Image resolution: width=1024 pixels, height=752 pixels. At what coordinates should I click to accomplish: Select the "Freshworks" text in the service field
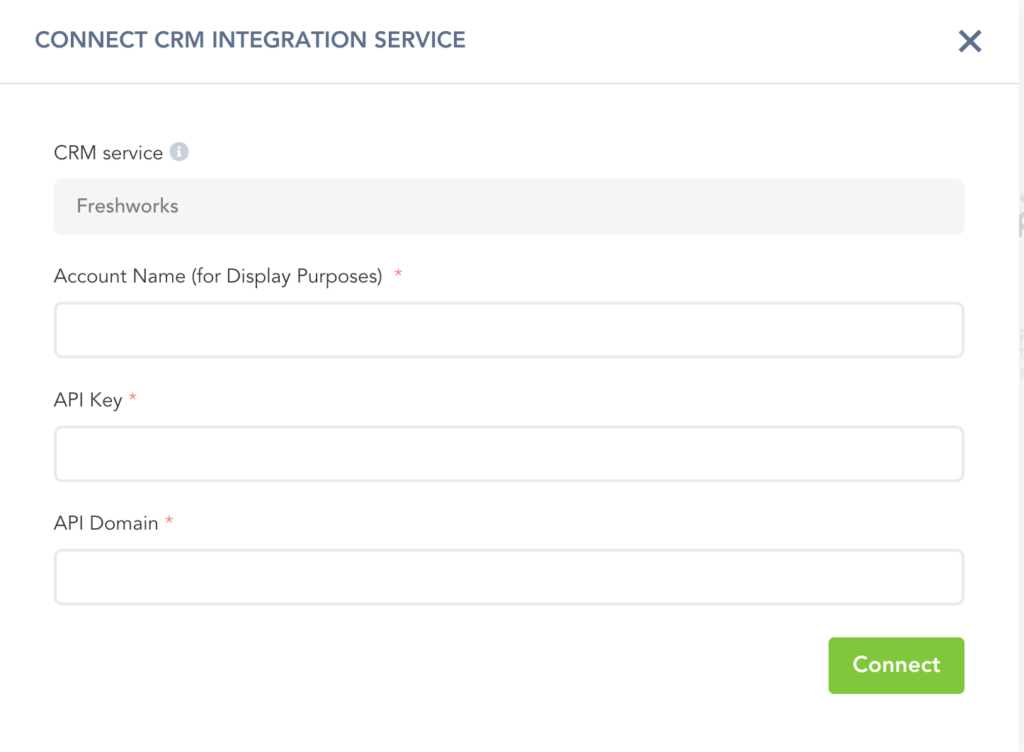click(x=127, y=207)
